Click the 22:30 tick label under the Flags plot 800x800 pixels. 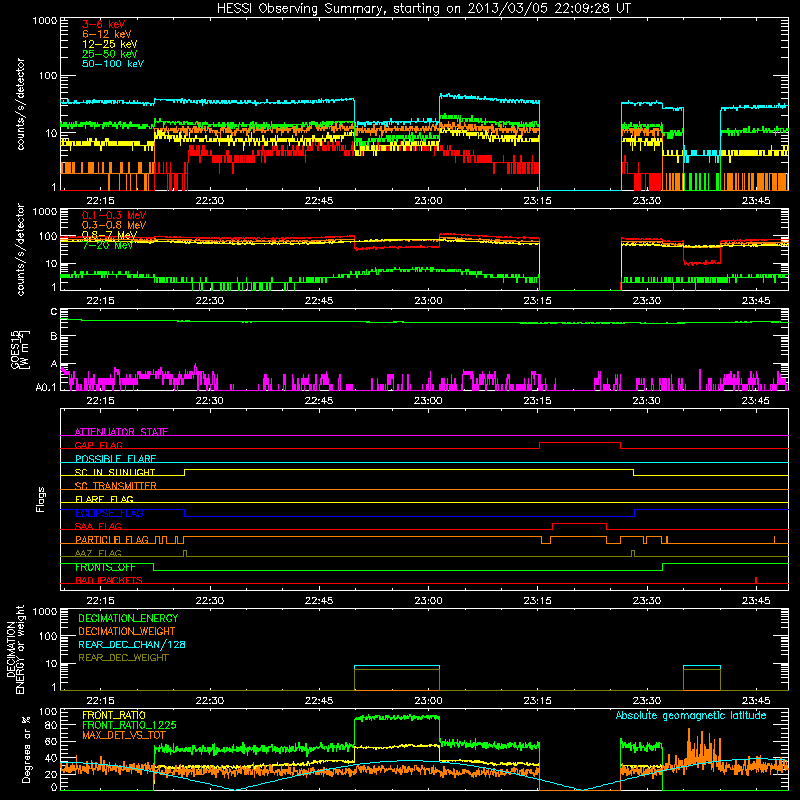(x=210, y=601)
